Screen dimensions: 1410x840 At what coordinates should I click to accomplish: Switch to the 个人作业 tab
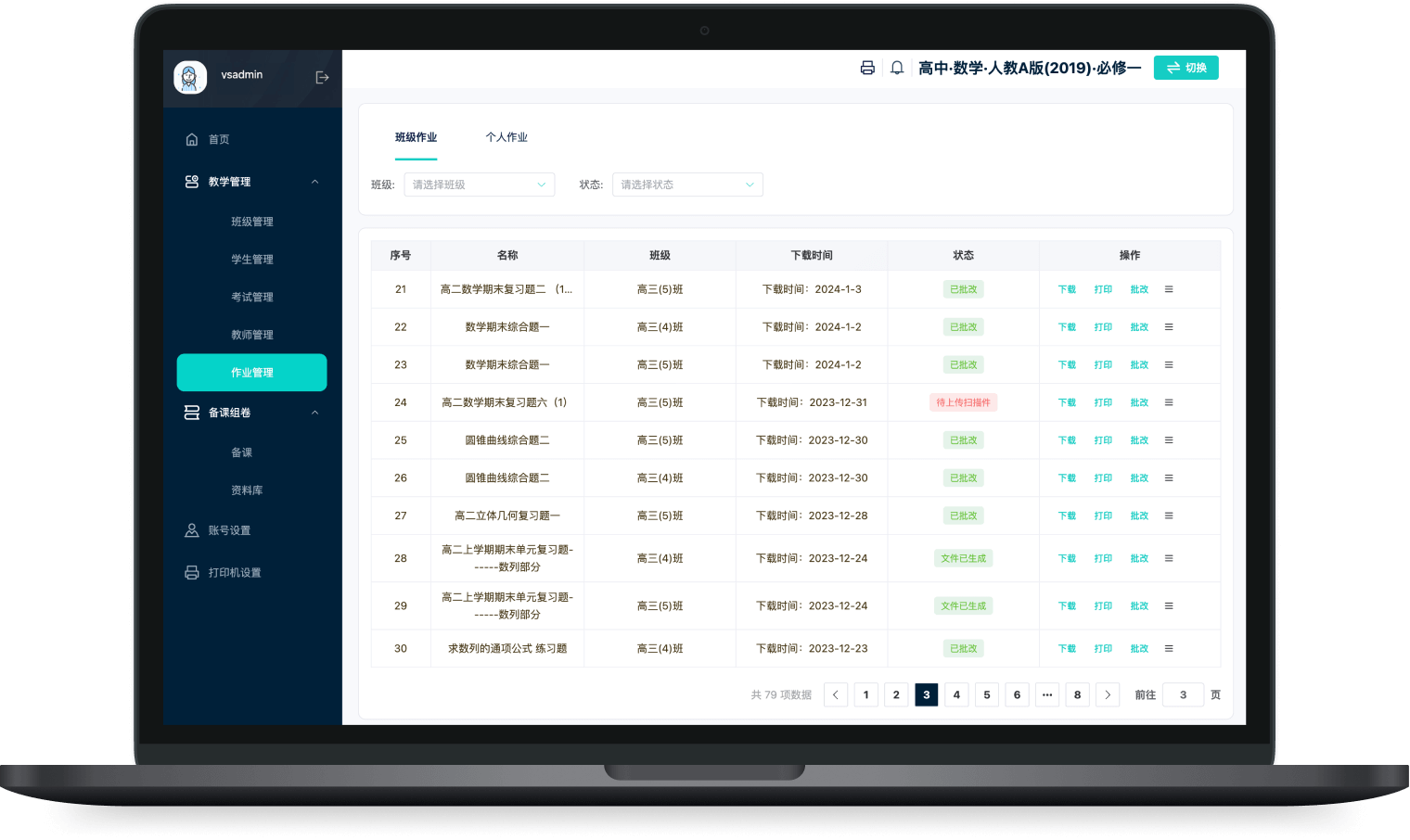coord(506,137)
